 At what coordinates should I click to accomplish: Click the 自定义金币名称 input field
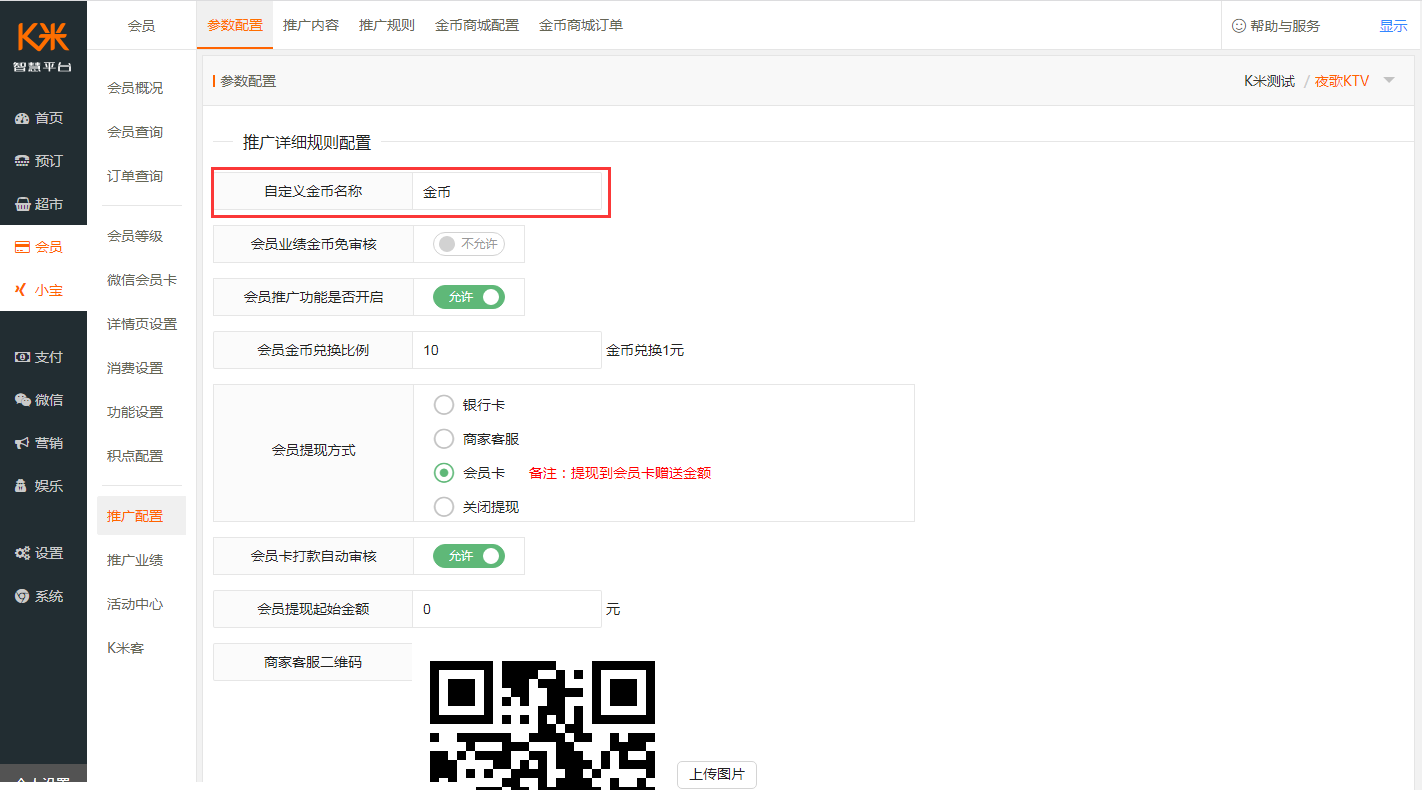click(507, 192)
